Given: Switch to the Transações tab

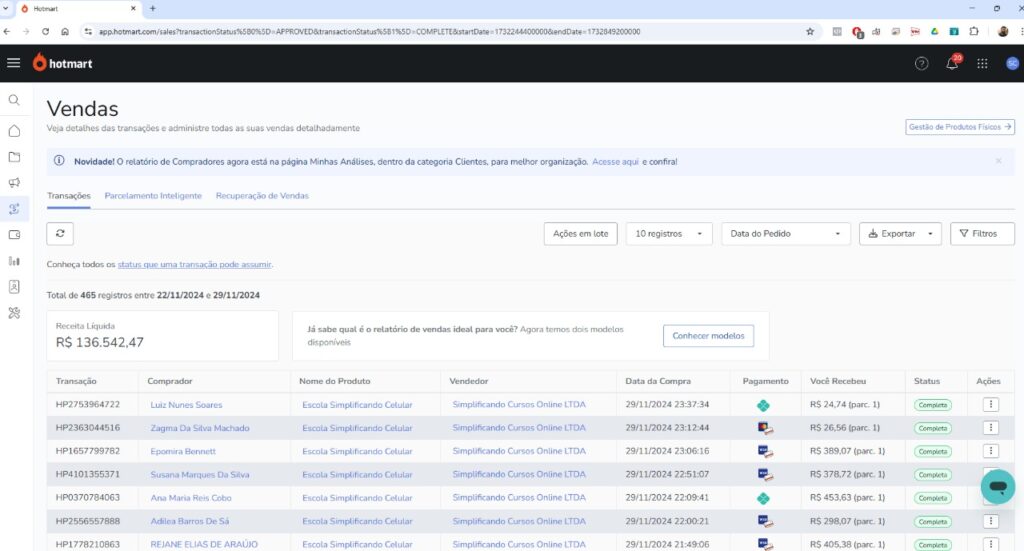Looking at the screenshot, I should pos(69,196).
